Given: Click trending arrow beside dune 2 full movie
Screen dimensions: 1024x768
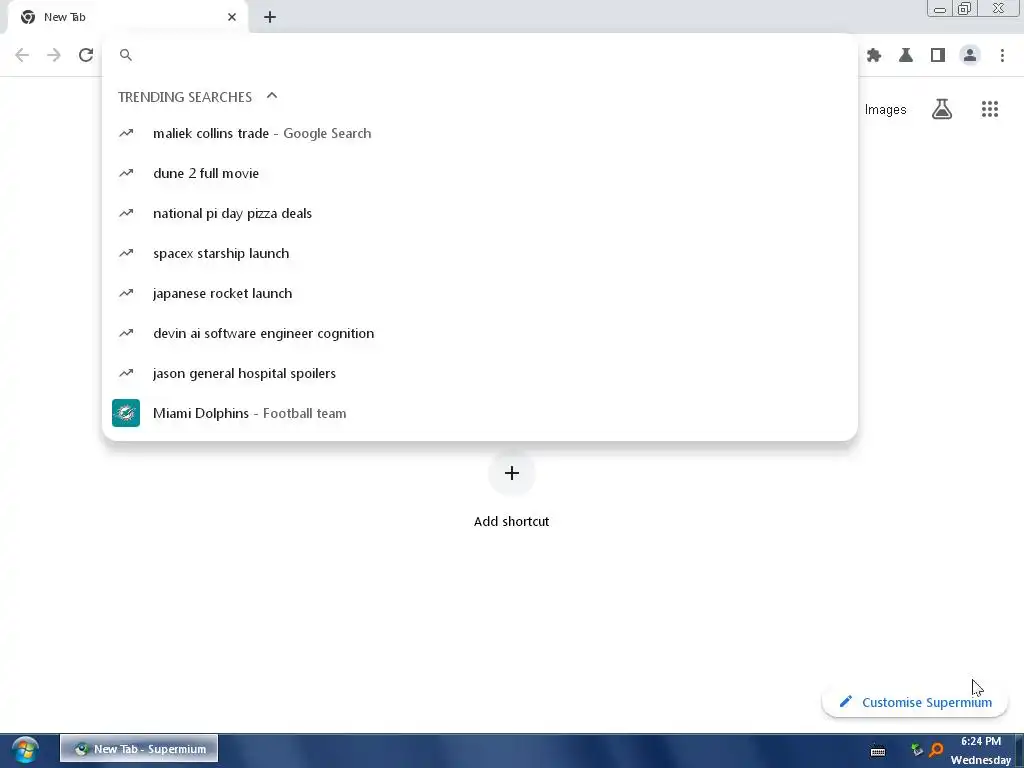Looking at the screenshot, I should click(126, 173).
